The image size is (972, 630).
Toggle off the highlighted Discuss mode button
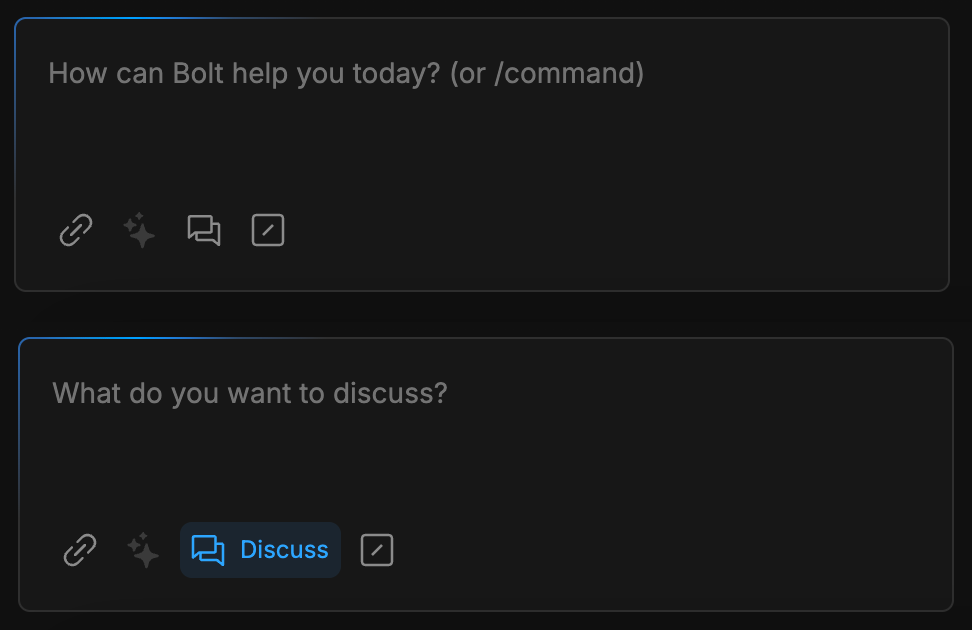click(x=260, y=550)
